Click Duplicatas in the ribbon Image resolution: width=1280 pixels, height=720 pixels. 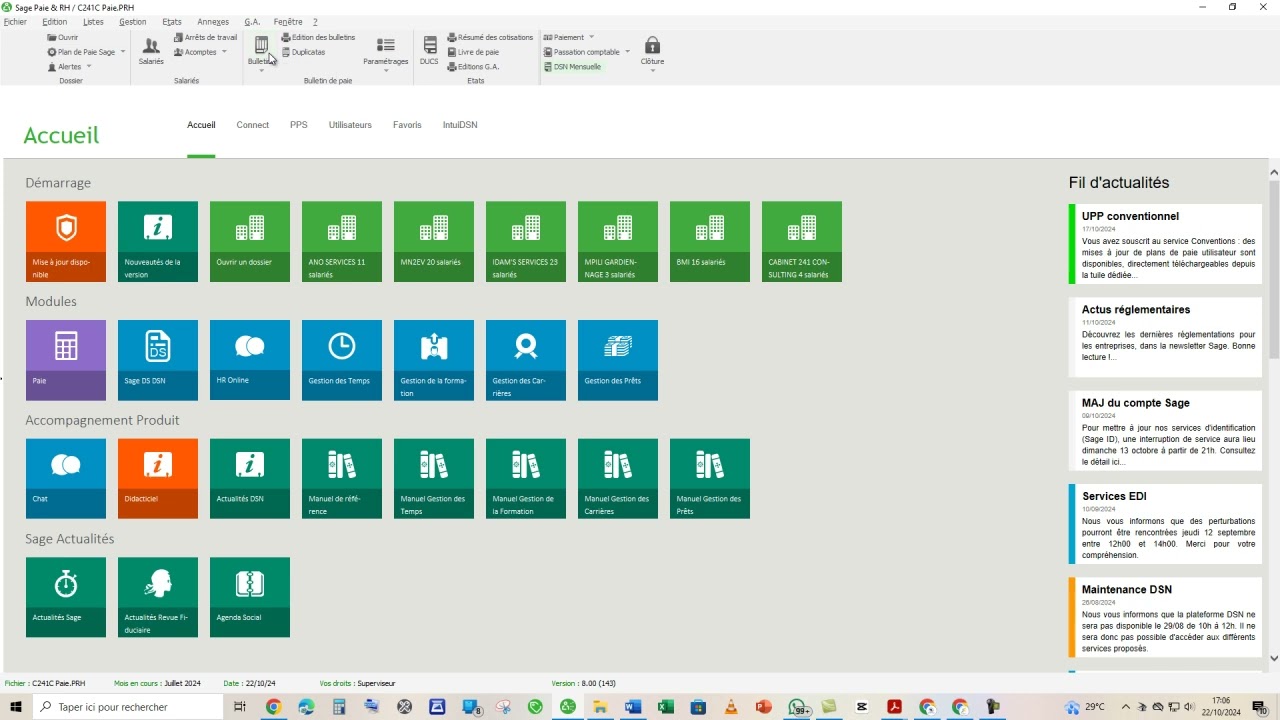click(303, 52)
